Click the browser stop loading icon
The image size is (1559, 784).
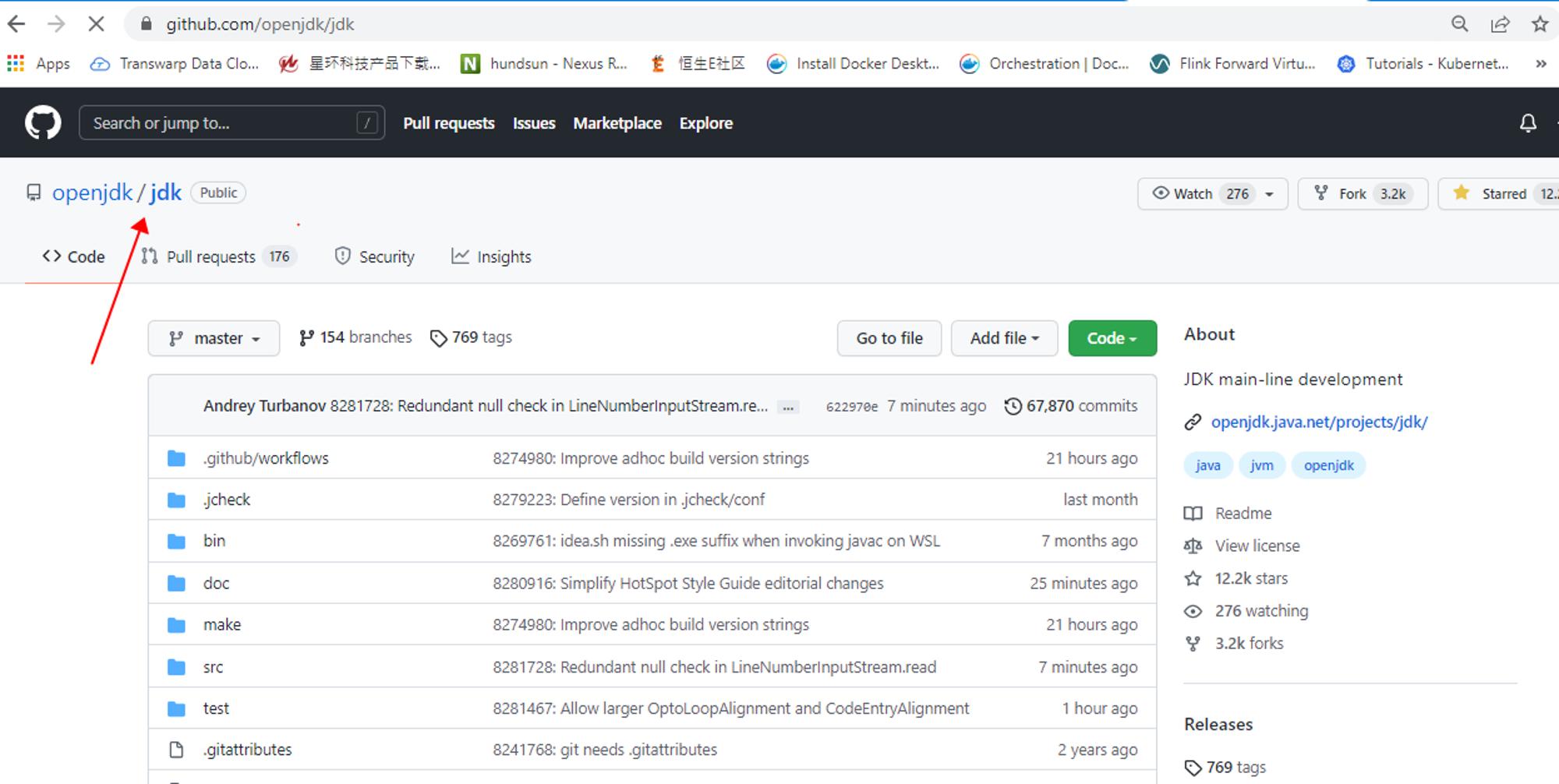[96, 24]
